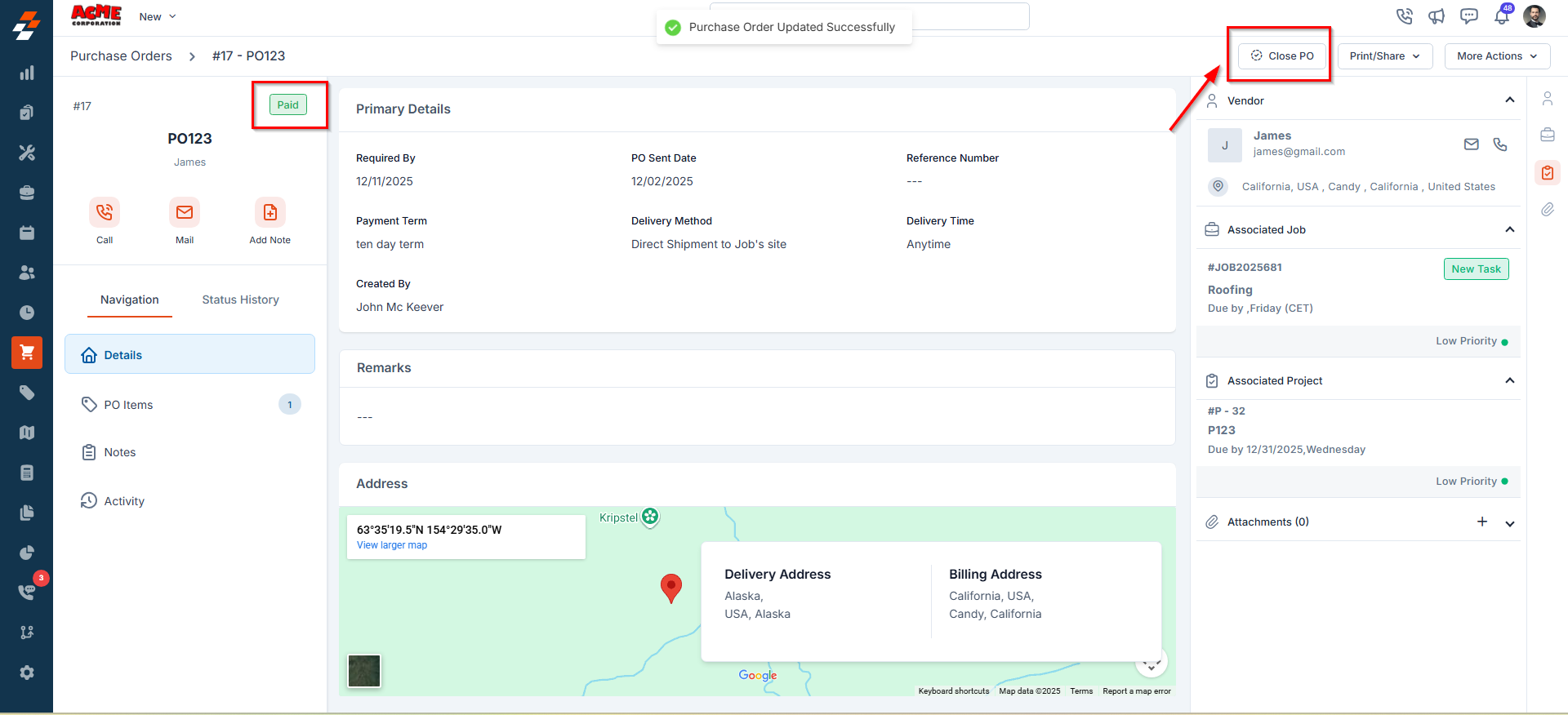Open the clipboard tasks sidebar icon
This screenshot has width=1568, height=715.
(27, 113)
